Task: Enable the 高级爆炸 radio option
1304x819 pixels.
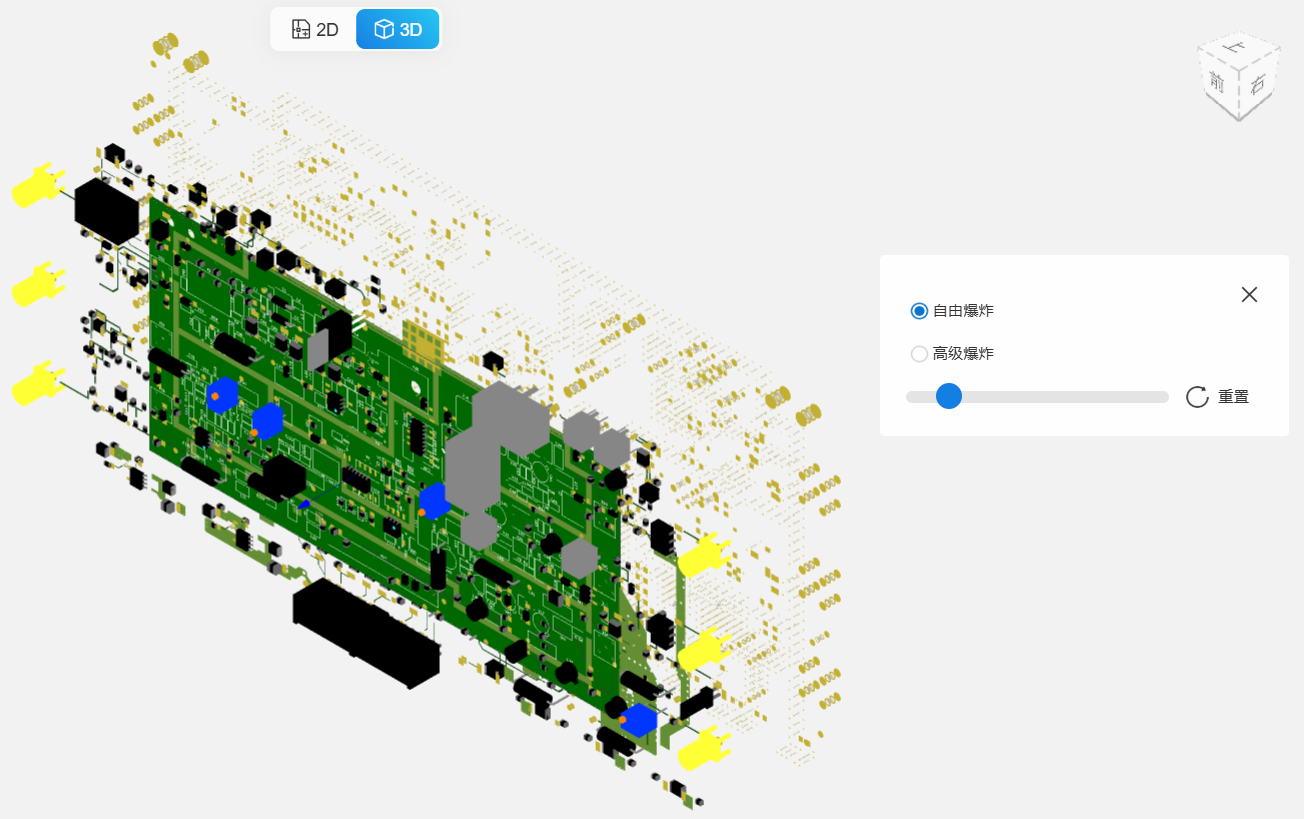Action: (x=920, y=354)
